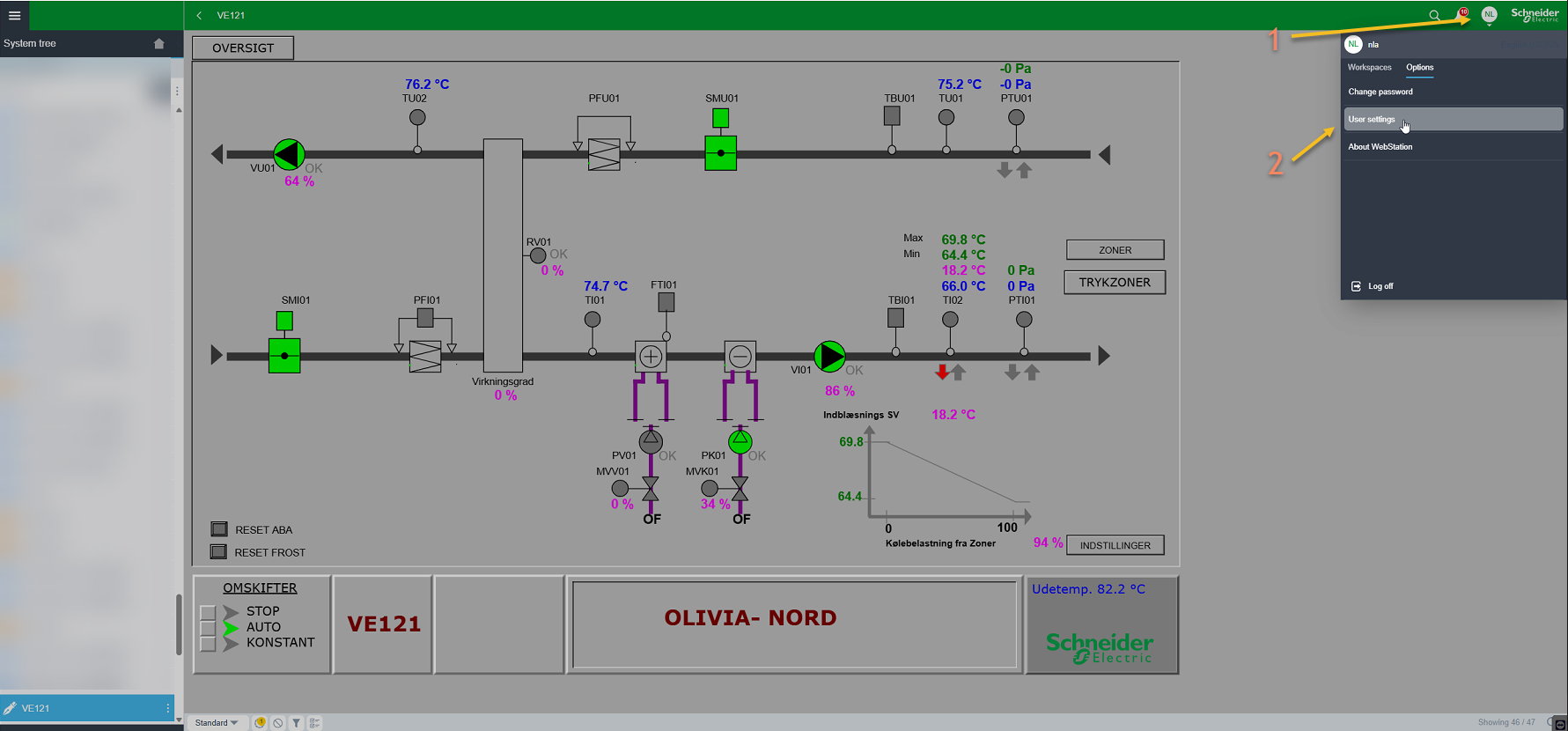The width and height of the screenshot is (1568, 731).
Task: Tick the RESET FROST checkbox
Action: pos(219,552)
